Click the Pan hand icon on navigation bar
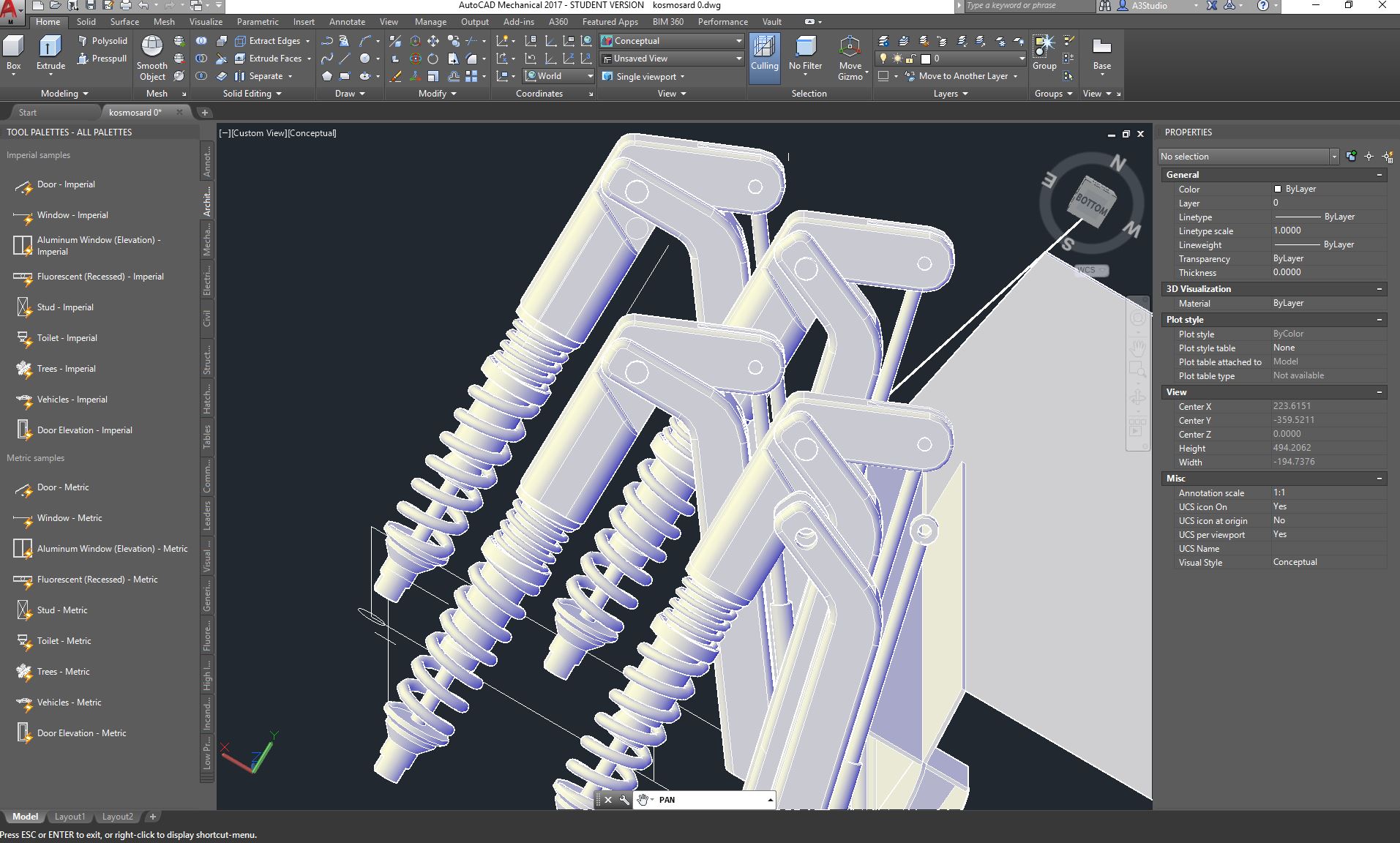Viewport: 1400px width, 843px height. (x=1137, y=346)
